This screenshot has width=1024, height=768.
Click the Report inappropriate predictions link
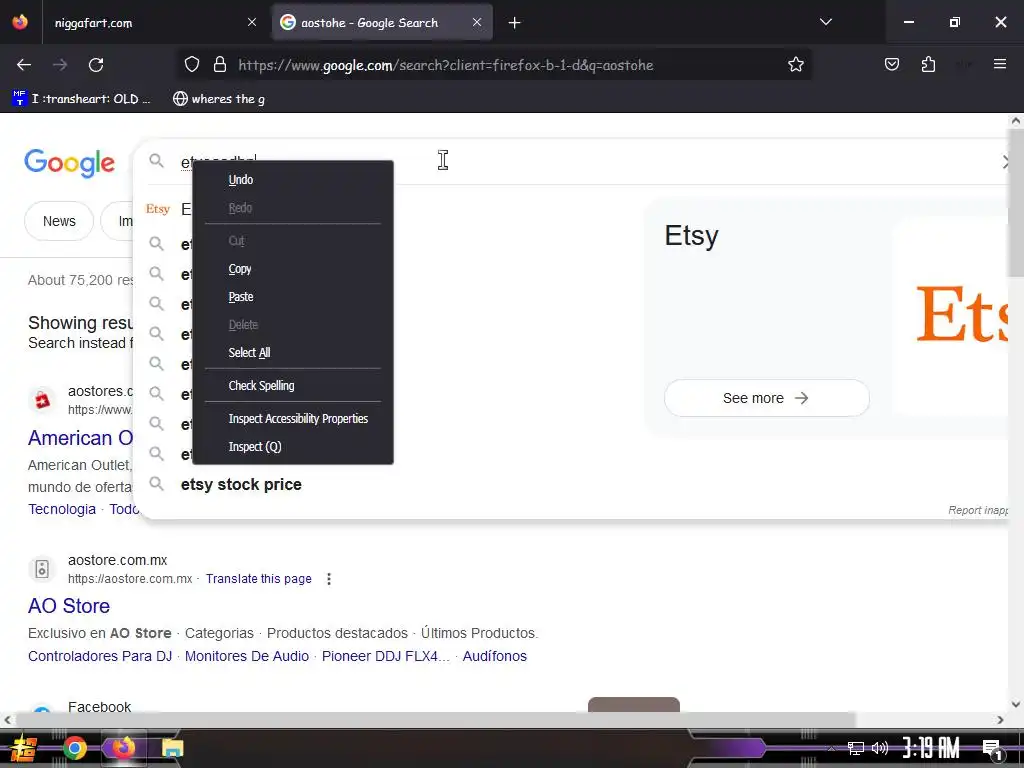[x=978, y=510]
